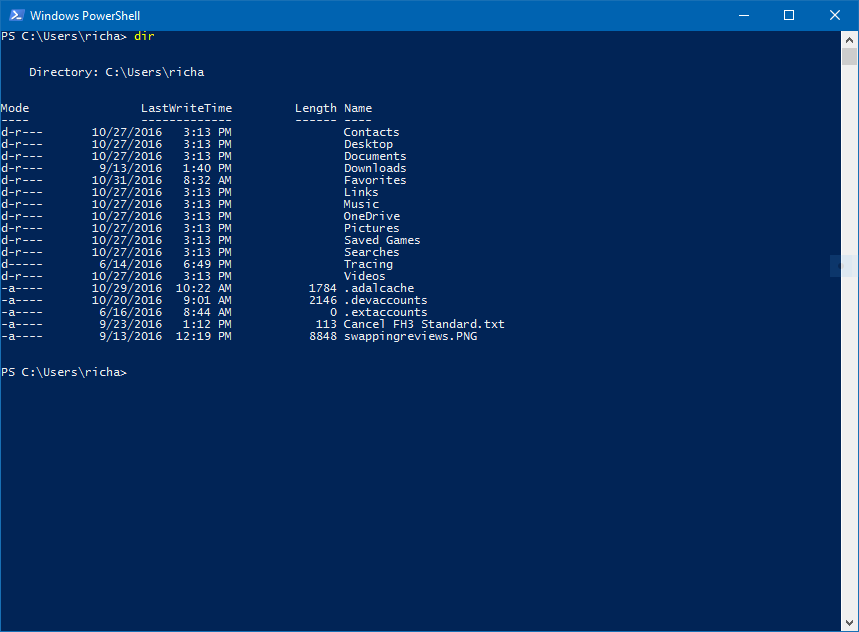Select the Windows PowerShell title text
Image resolution: width=859 pixels, height=632 pixels.
[85, 15]
